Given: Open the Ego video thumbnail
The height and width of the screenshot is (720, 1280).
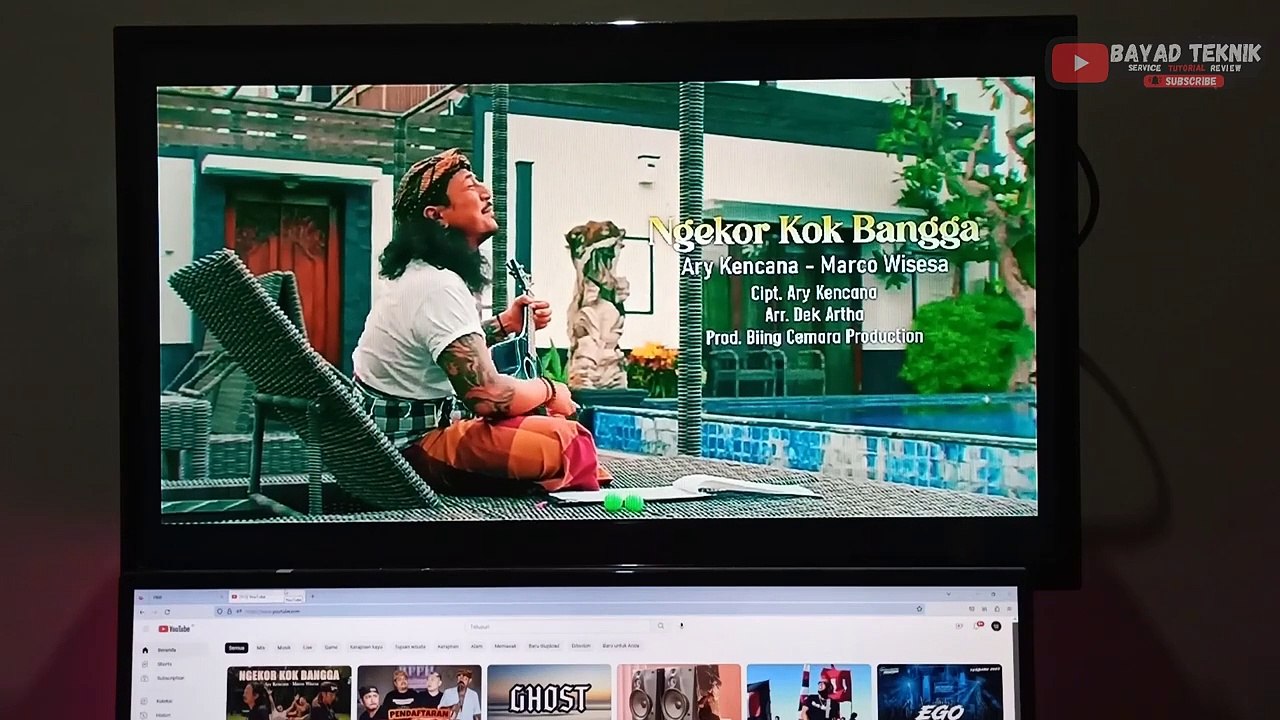Looking at the screenshot, I should pos(940,692).
